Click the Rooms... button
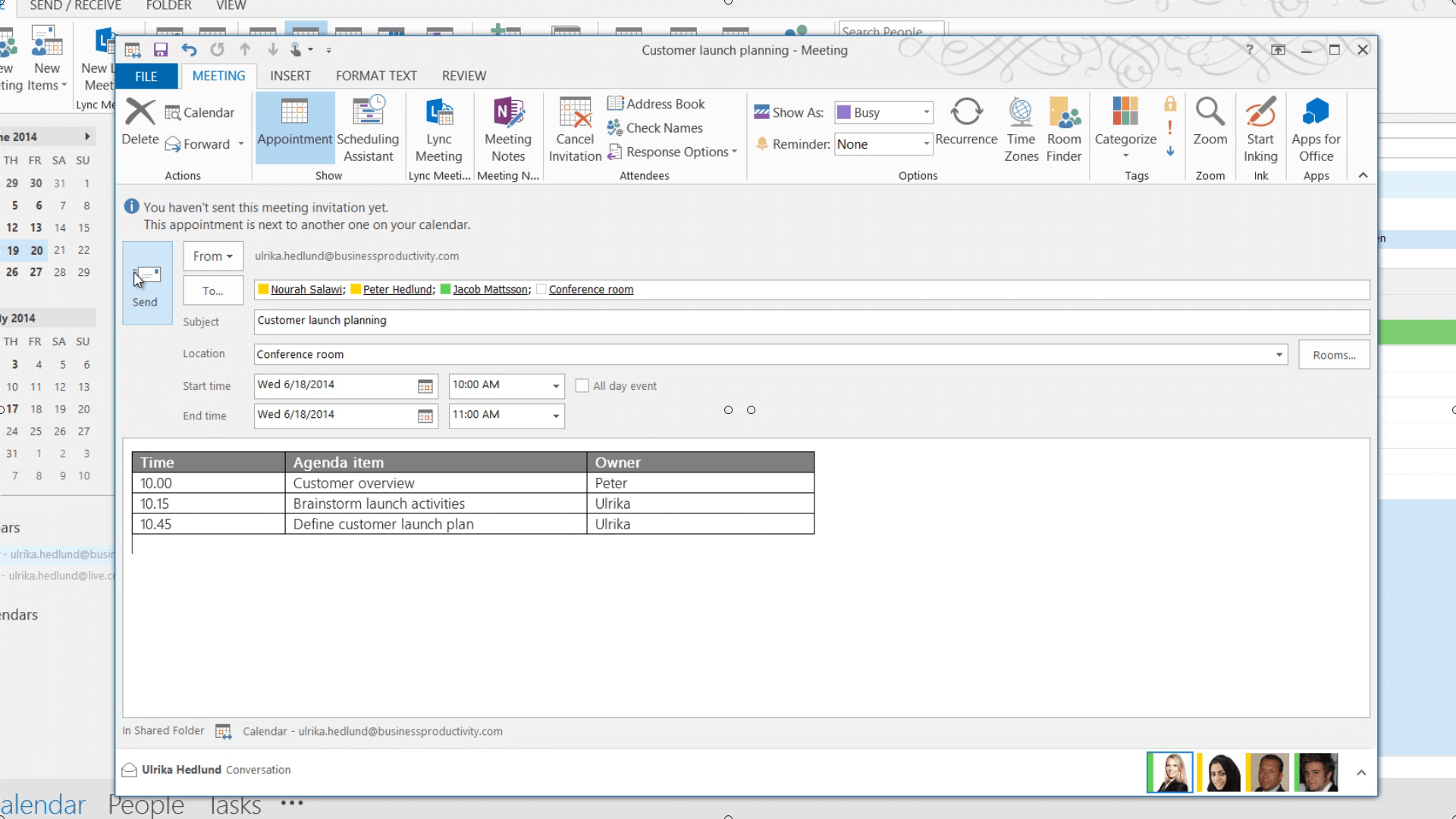This screenshot has height=819, width=1456. tap(1334, 355)
